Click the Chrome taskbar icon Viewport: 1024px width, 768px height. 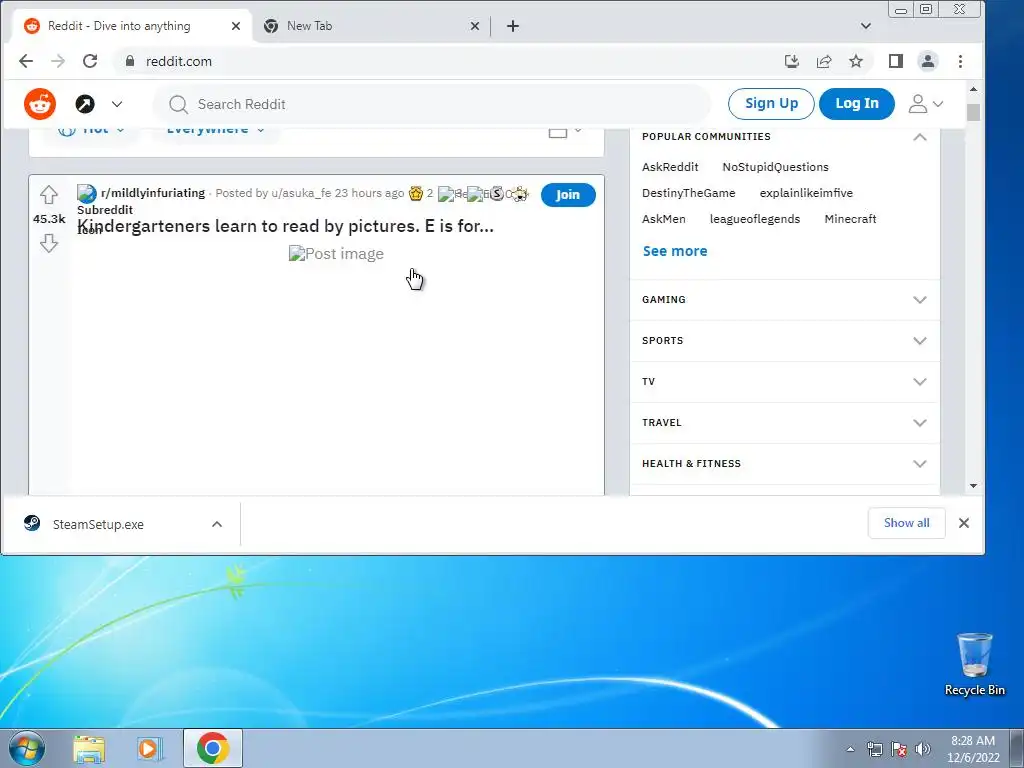pos(213,748)
